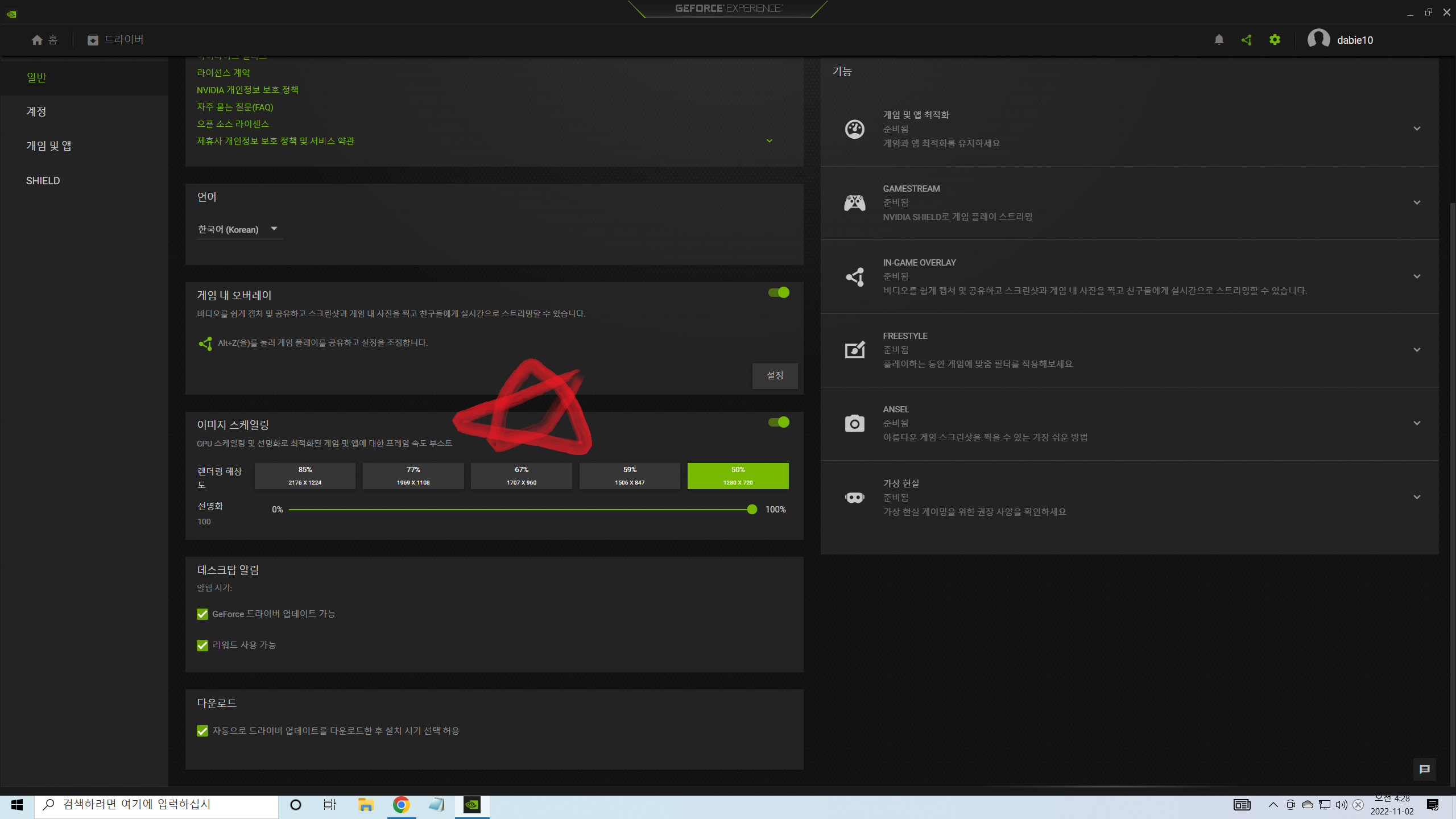Expand GAMESTREAM feature row chevron
This screenshot has height=819, width=1456.
click(x=1417, y=203)
